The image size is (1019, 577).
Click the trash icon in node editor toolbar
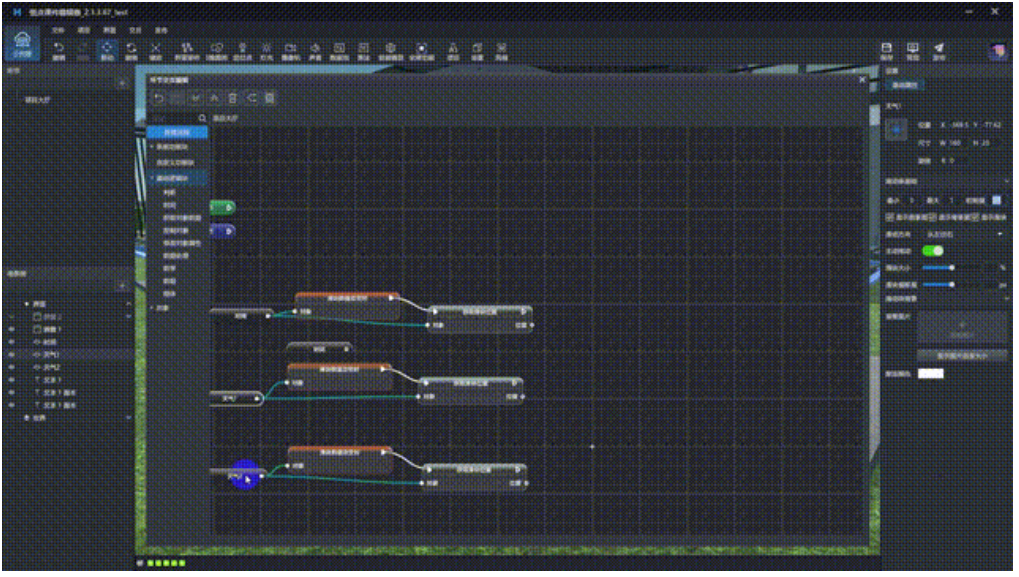(232, 98)
